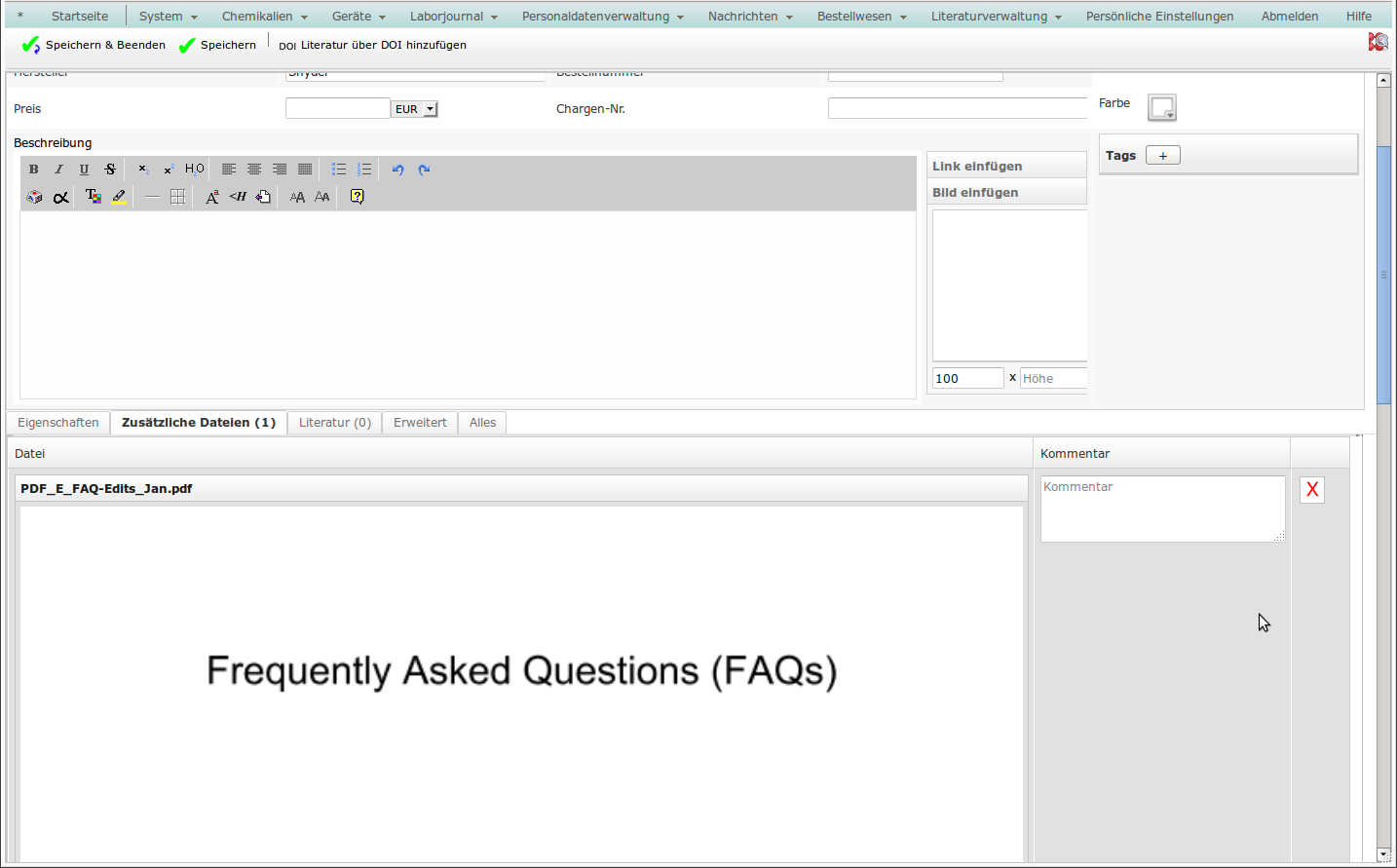Insert a bulleted list
The width and height of the screenshot is (1397, 868).
(x=339, y=170)
